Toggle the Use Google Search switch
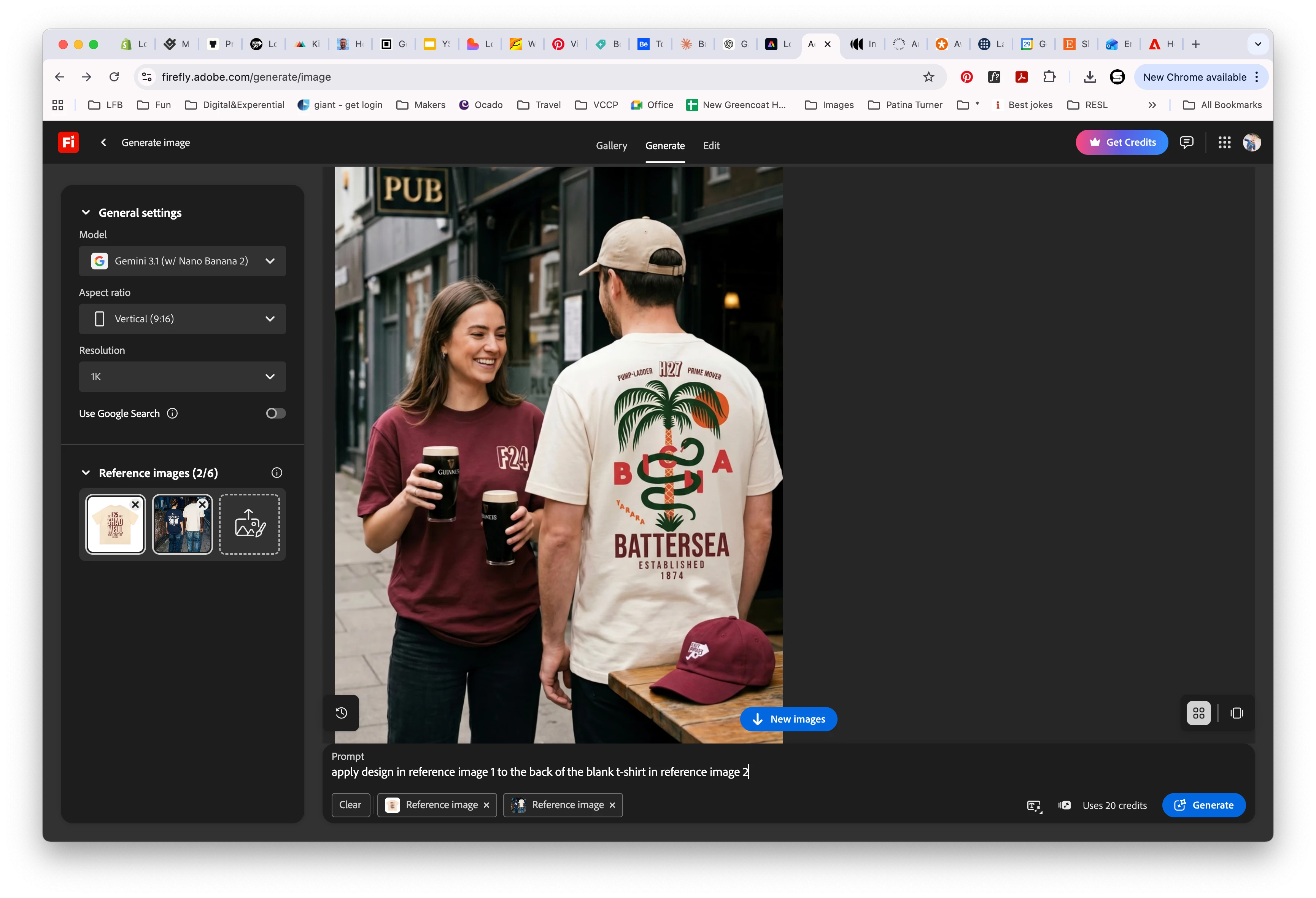 click(276, 413)
